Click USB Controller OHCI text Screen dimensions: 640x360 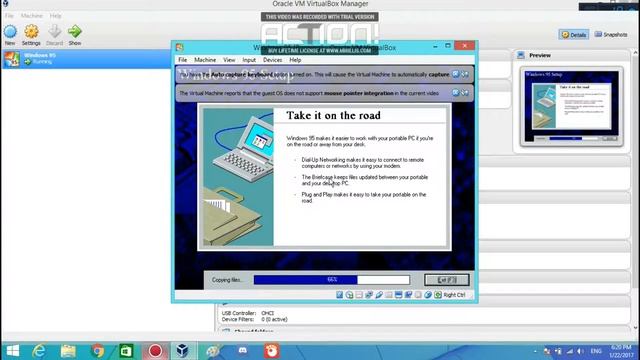pos(248,313)
